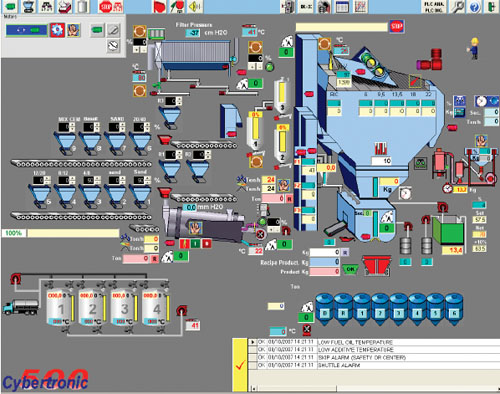
Task: Click storage silo labeled R
Action: click(343, 309)
